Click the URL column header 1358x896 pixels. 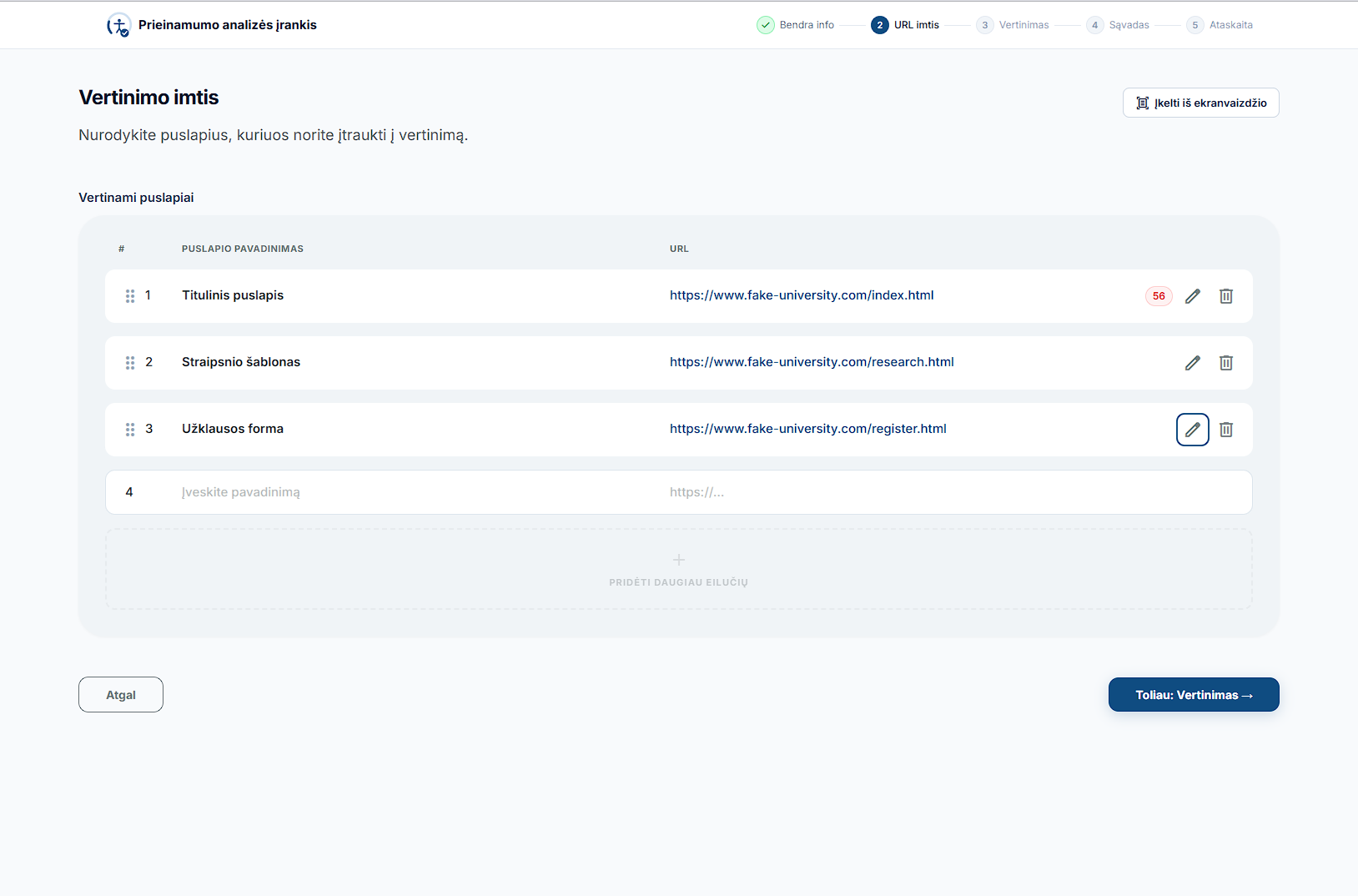(679, 249)
